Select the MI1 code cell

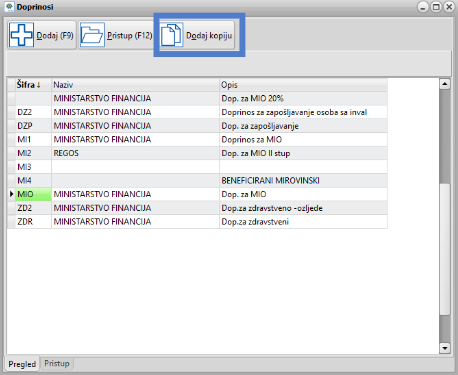point(33,140)
